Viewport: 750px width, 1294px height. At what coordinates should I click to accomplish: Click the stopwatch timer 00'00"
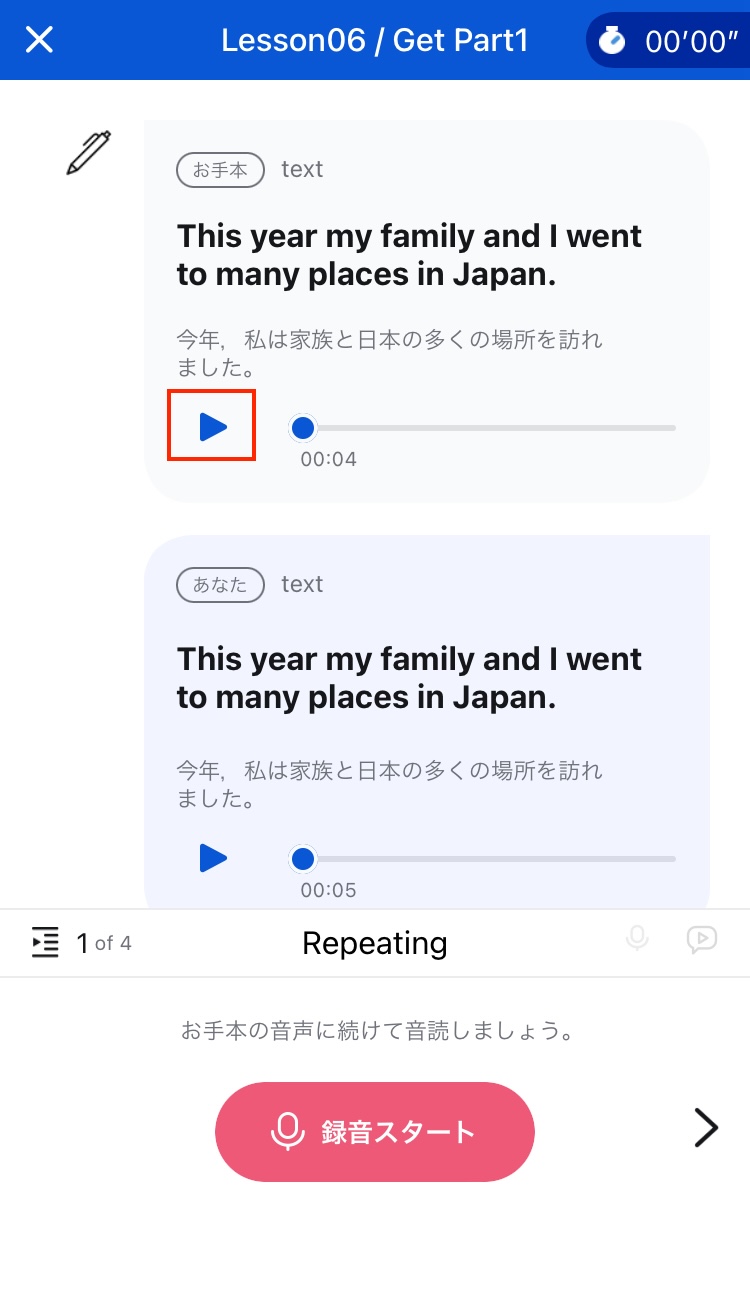click(x=668, y=41)
